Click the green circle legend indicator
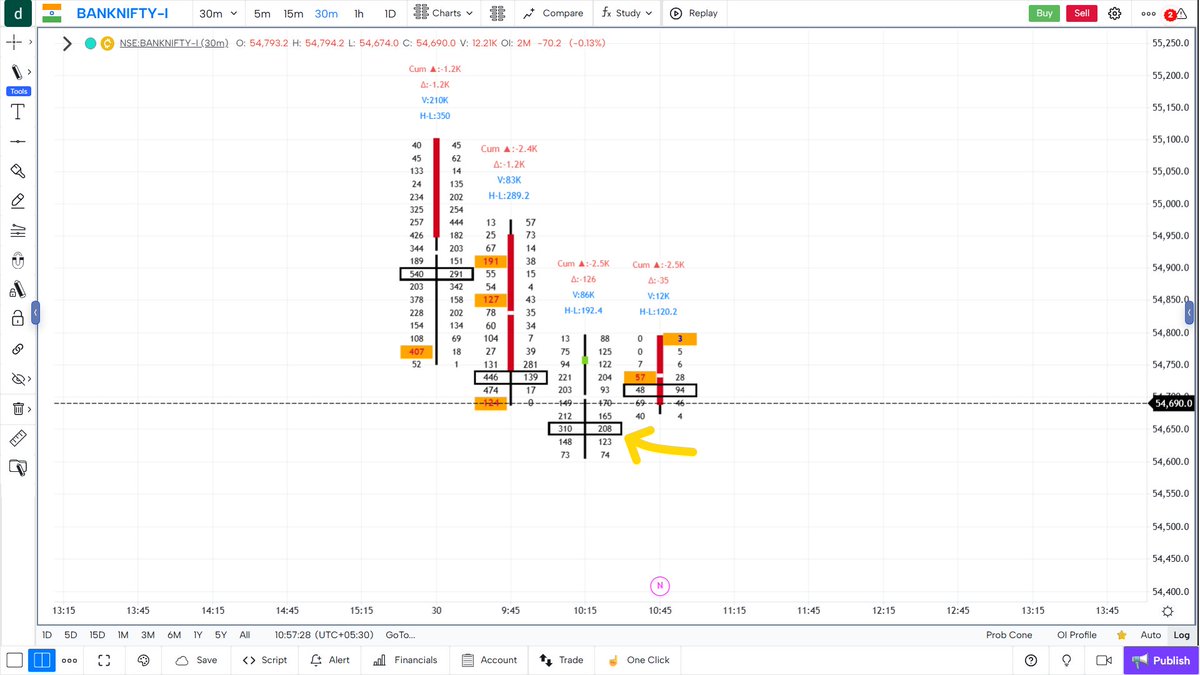Image resolution: width=1200 pixels, height=675 pixels. [90, 43]
